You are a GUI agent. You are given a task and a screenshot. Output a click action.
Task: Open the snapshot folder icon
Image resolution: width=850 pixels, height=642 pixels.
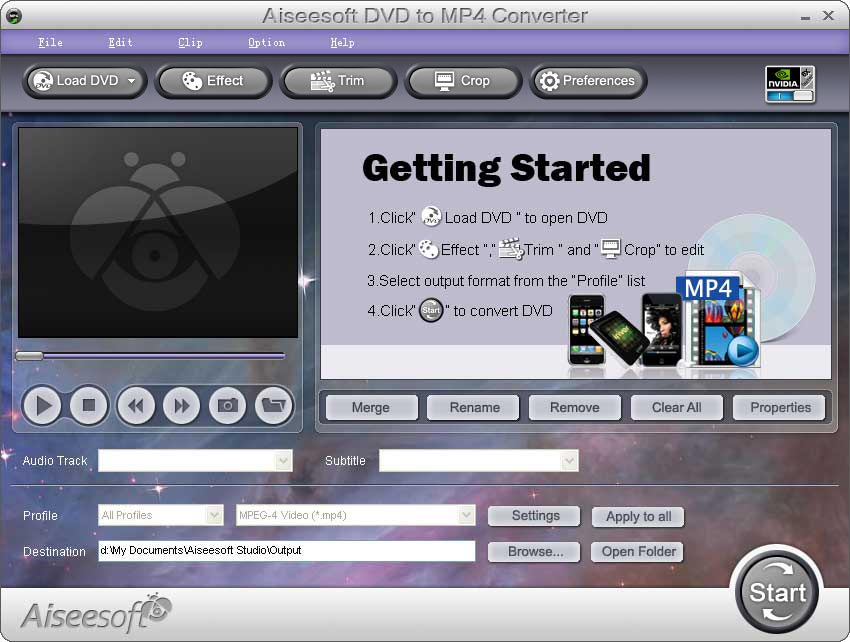click(x=274, y=405)
